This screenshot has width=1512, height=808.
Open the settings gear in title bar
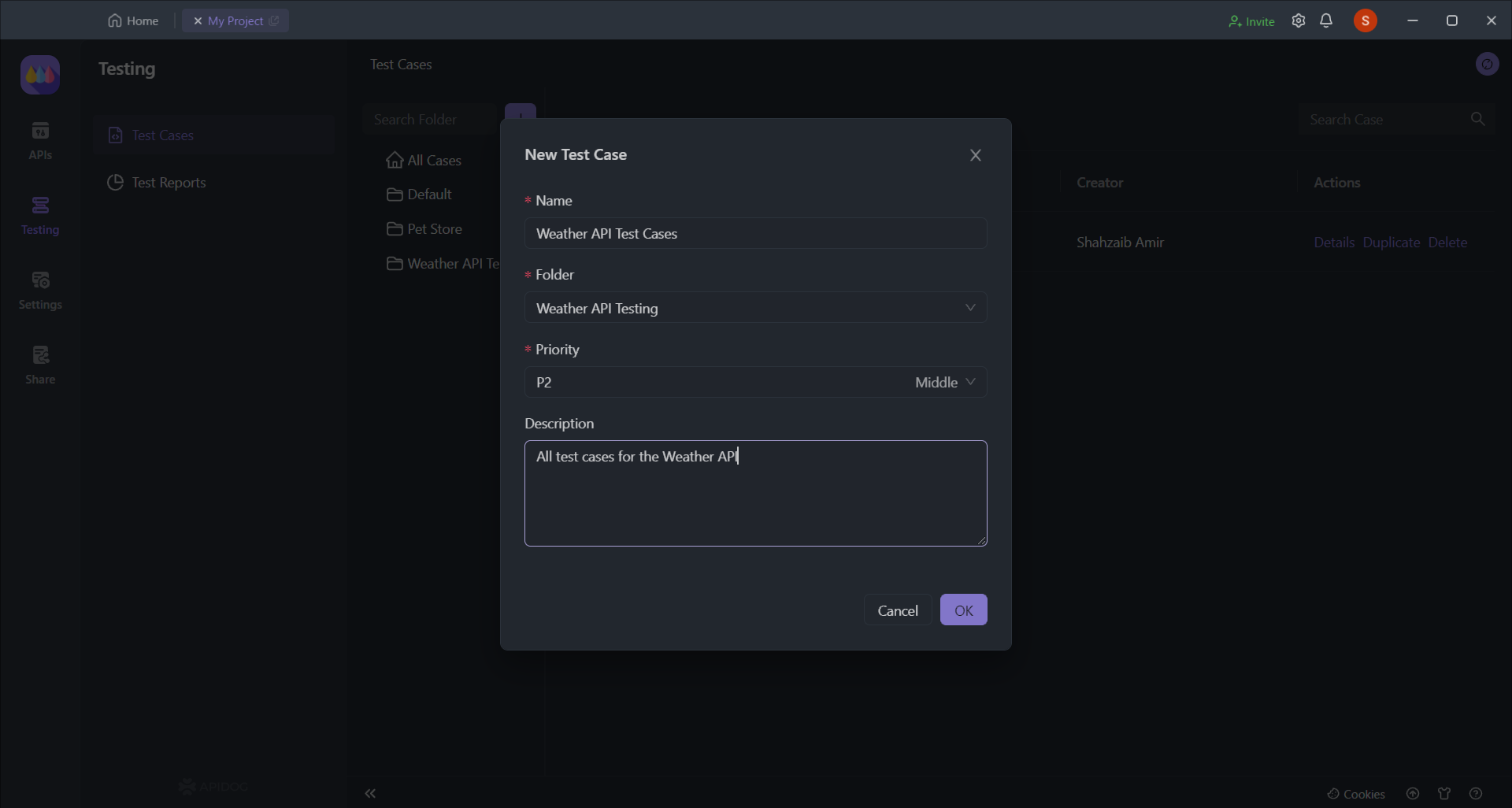1299,21
